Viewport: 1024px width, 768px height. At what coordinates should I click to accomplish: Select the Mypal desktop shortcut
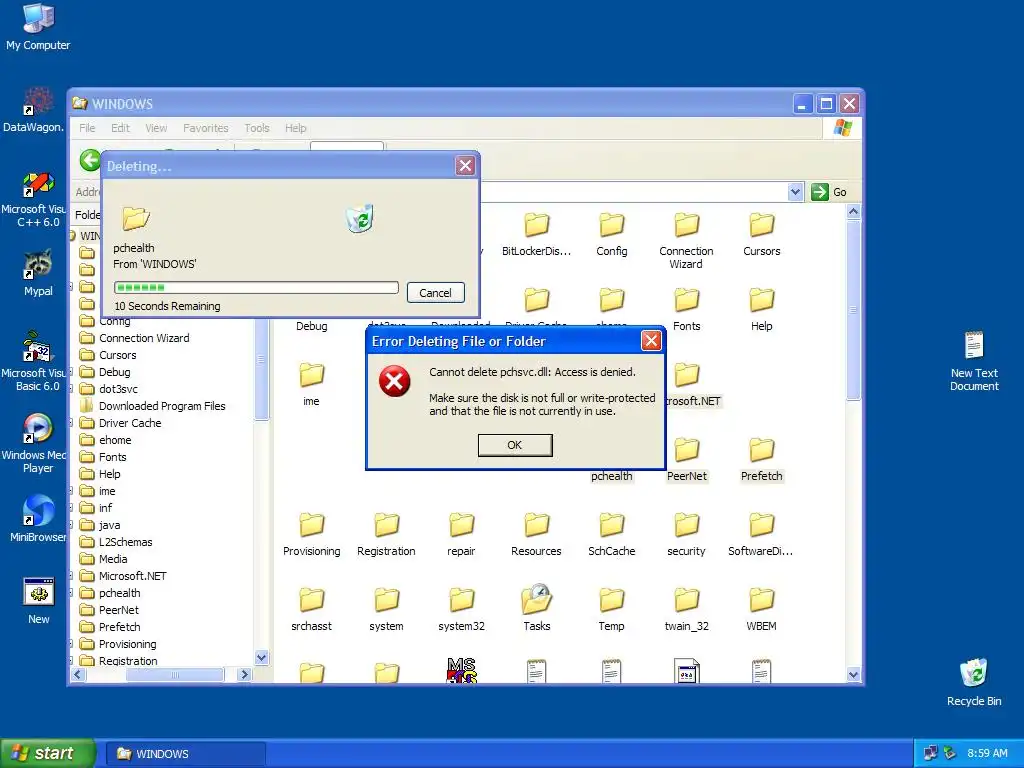[x=38, y=273]
